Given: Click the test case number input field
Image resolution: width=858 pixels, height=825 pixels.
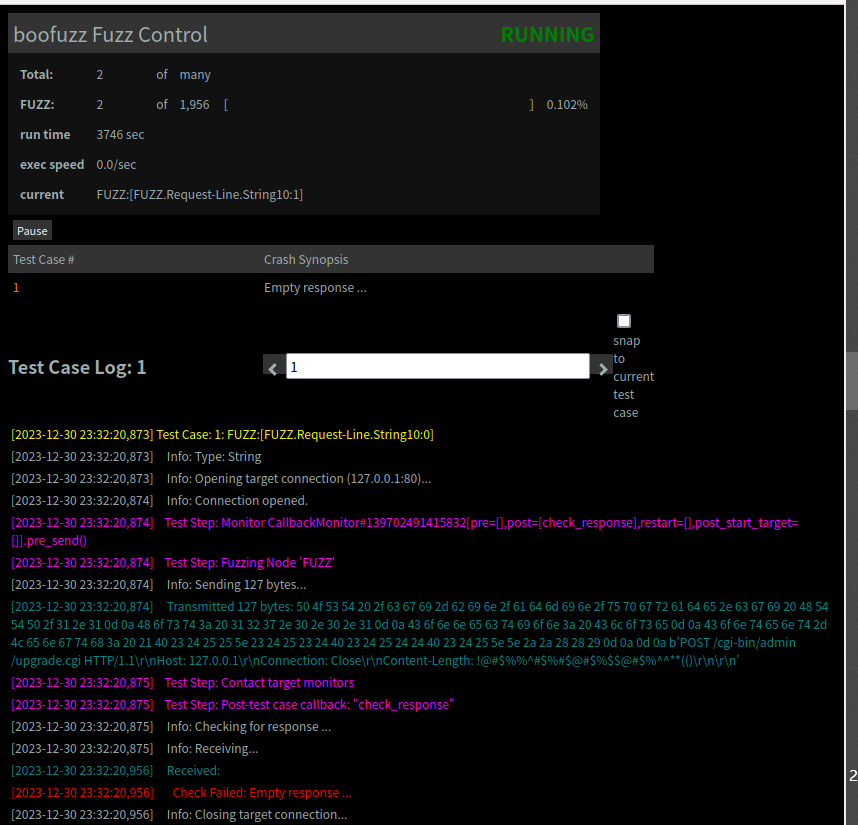Looking at the screenshot, I should pyautogui.click(x=437, y=367).
